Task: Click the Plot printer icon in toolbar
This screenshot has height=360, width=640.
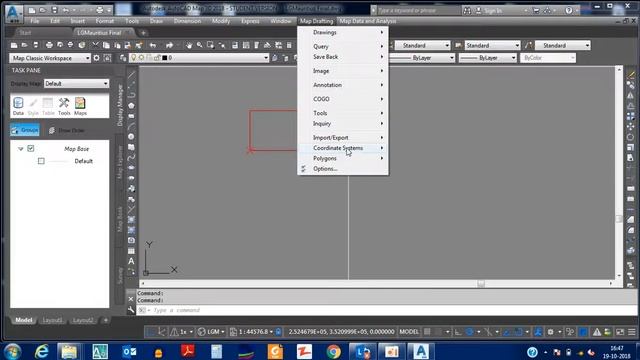Action: [49, 45]
